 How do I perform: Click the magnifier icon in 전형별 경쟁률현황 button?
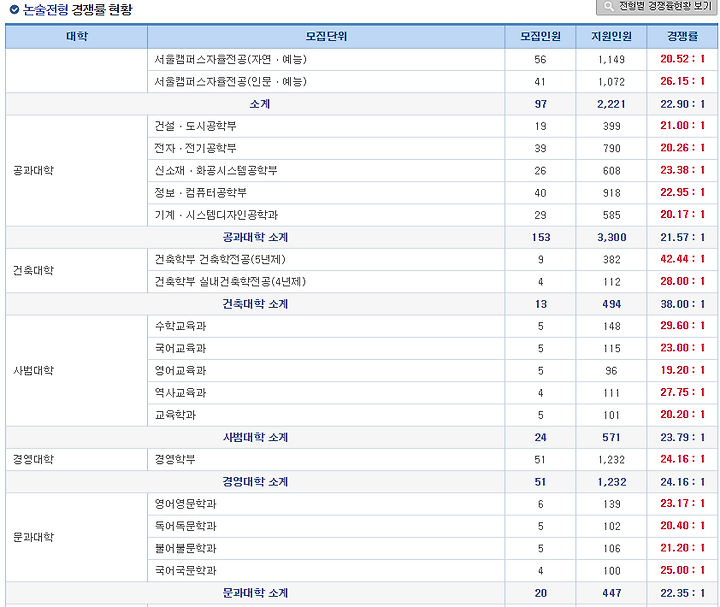point(608,6)
